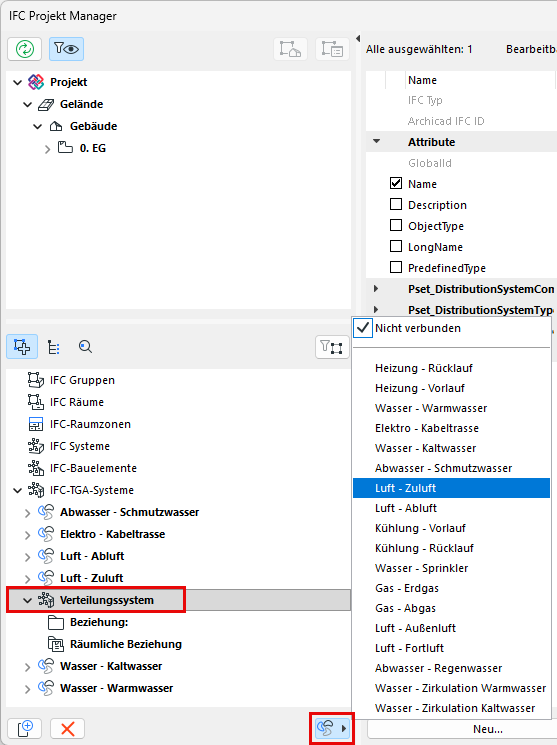Collapse the left panel via the splitter arrow
This screenshot has width=557, height=745.
click(358, 38)
